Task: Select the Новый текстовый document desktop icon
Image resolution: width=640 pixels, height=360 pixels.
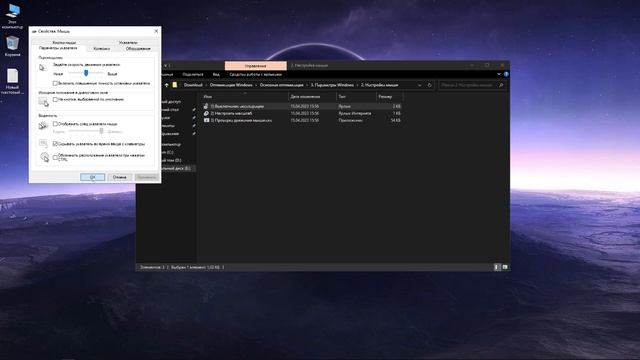Action: [12, 81]
